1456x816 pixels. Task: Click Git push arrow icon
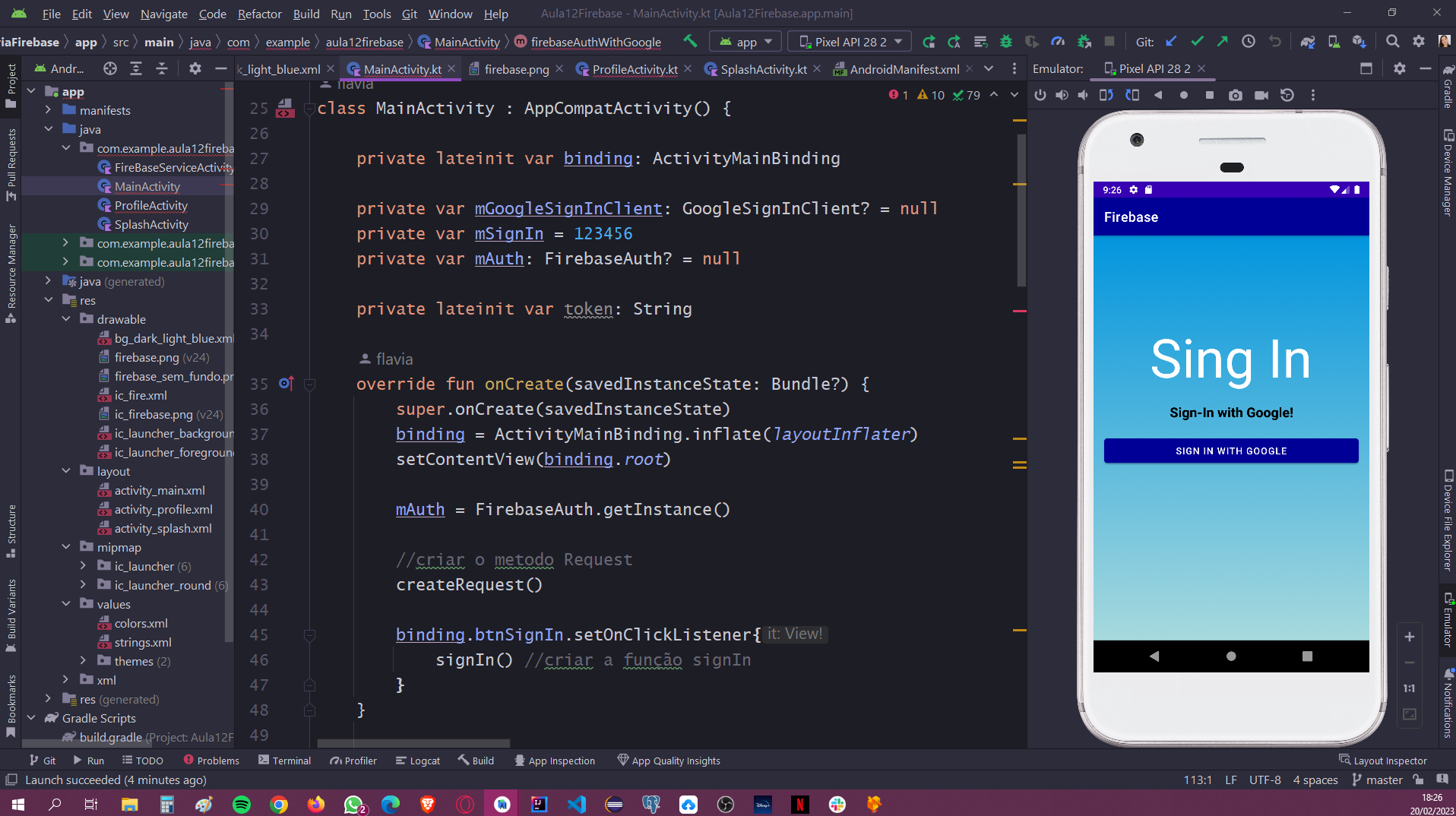pyautogui.click(x=1222, y=42)
